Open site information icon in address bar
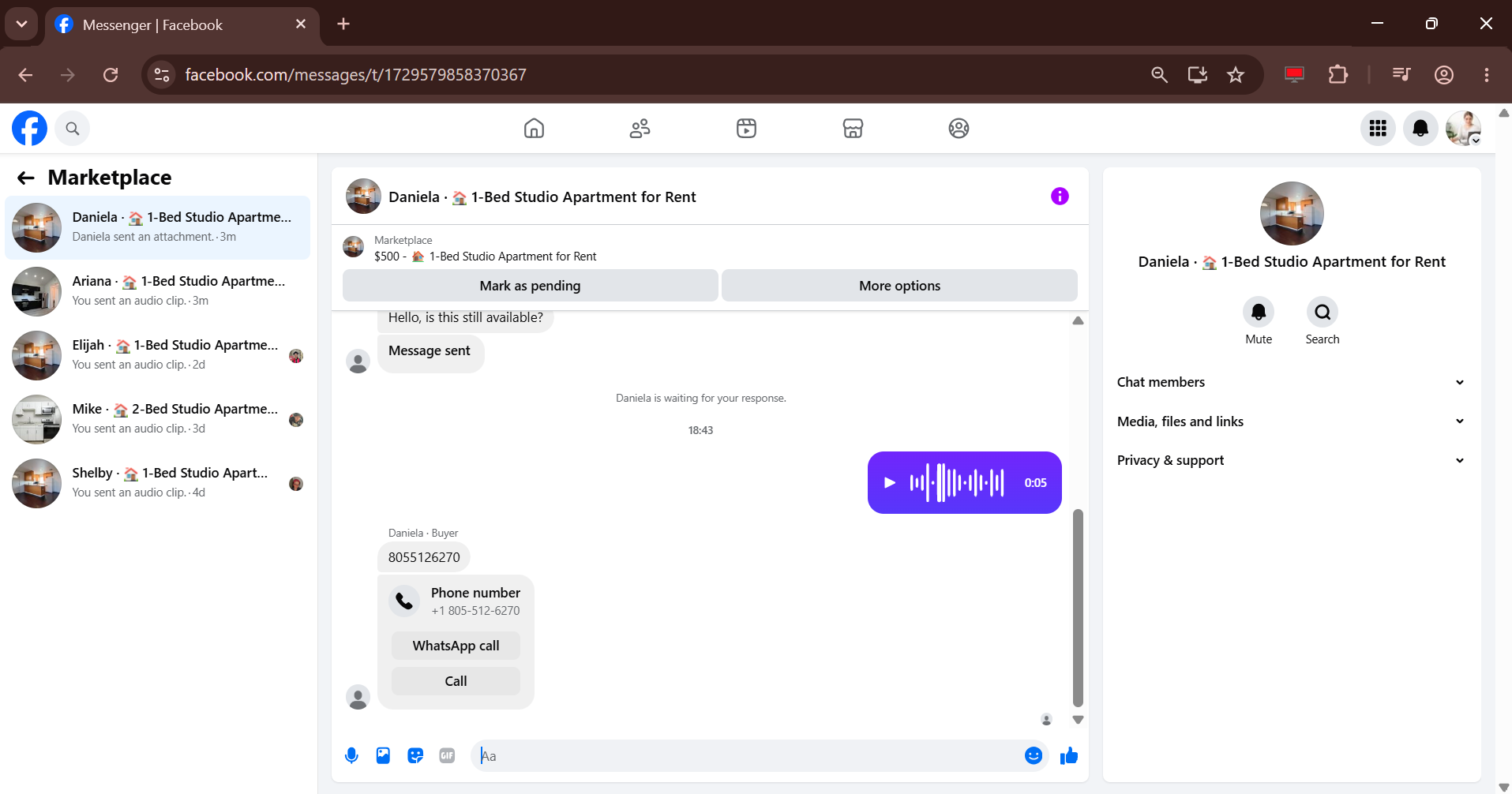This screenshot has height=794, width=1512. tap(162, 75)
